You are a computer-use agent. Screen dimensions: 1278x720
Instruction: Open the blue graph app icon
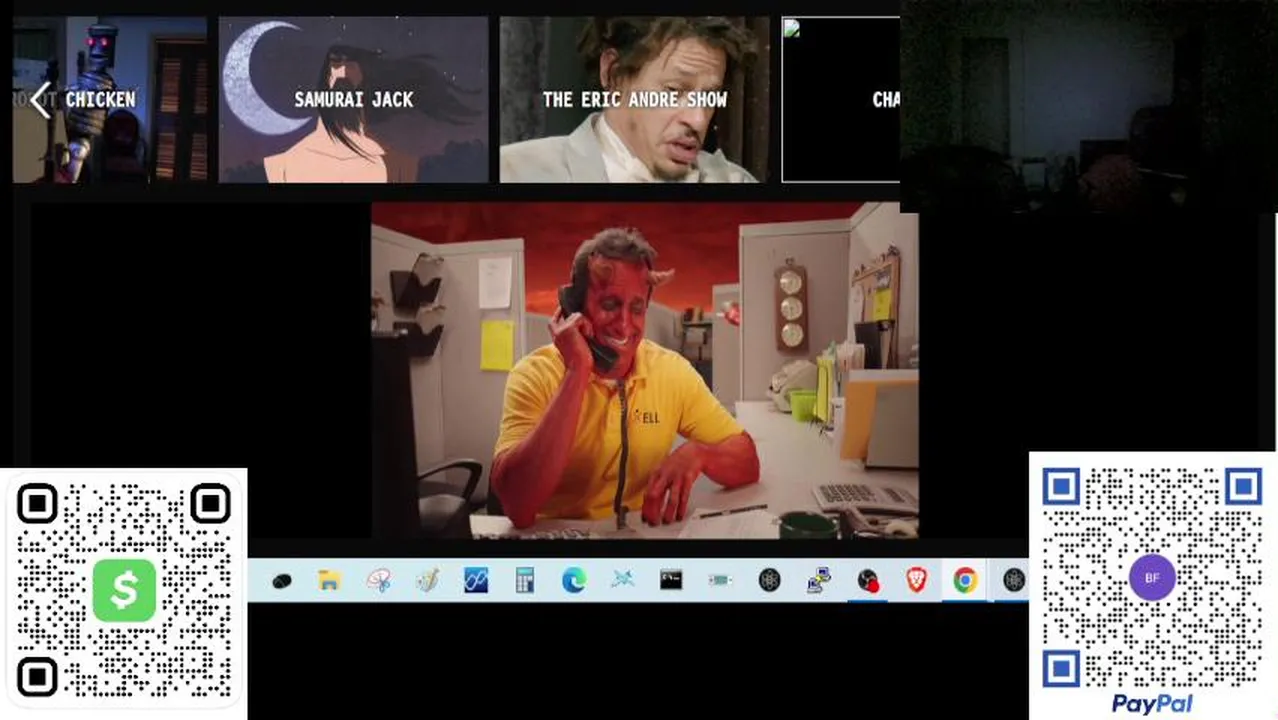(476, 580)
